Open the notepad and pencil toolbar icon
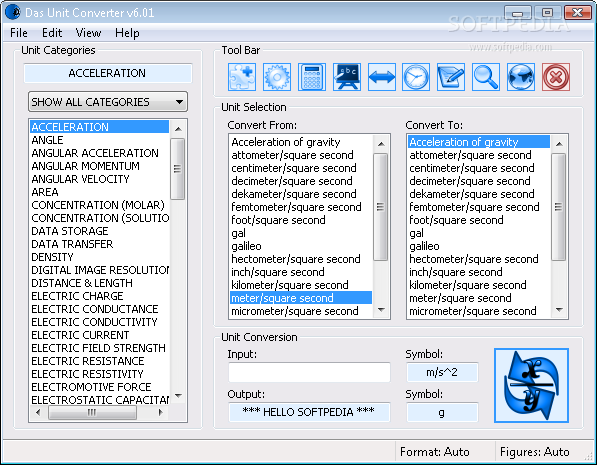 pyautogui.click(x=451, y=77)
